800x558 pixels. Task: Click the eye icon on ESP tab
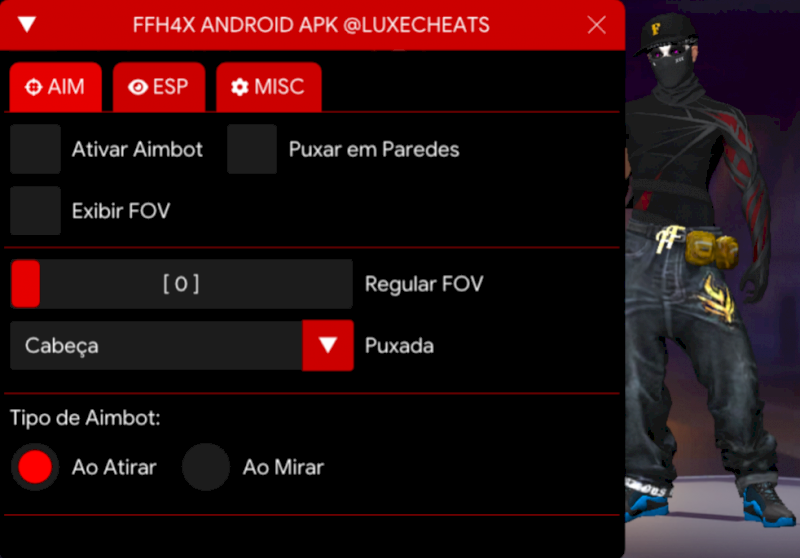click(x=138, y=87)
